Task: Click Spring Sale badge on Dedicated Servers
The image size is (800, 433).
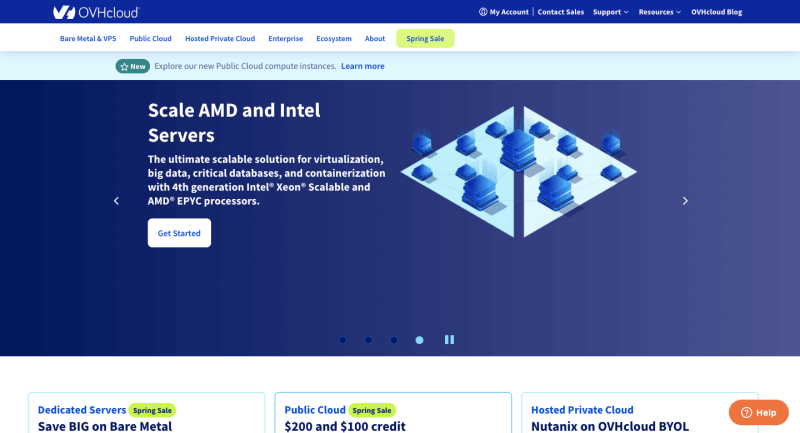Action: click(152, 411)
